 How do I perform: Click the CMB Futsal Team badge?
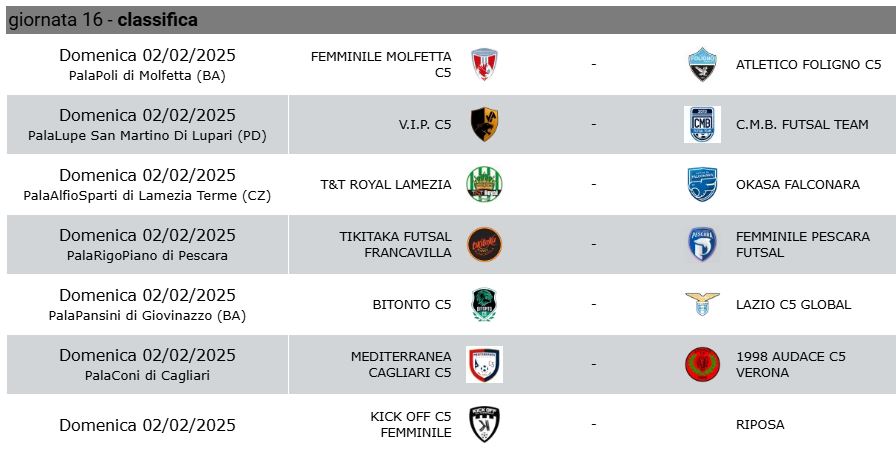click(x=702, y=124)
